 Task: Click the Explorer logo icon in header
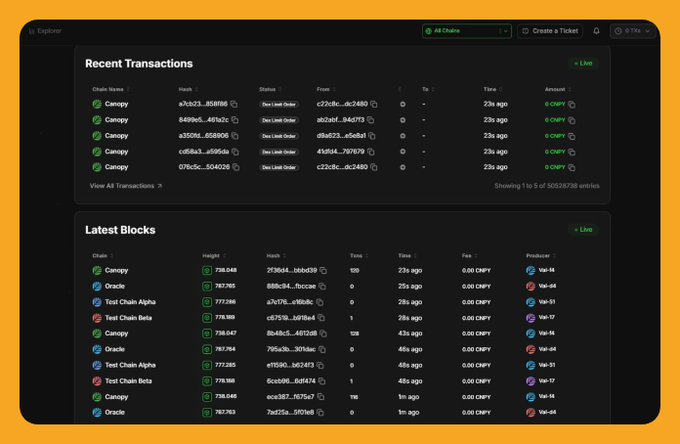click(x=32, y=31)
